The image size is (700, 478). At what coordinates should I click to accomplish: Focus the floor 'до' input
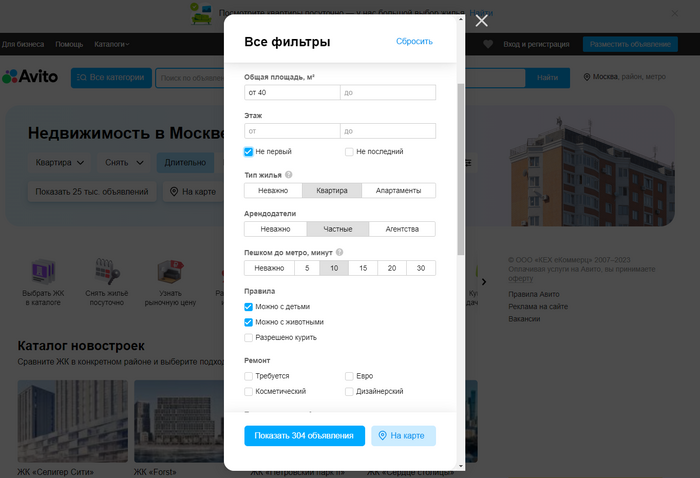point(388,131)
